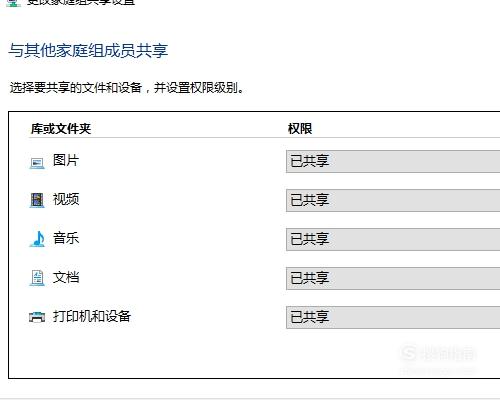Open the 打印机和设备 permission dropdown
The image size is (500, 400).
point(393,317)
